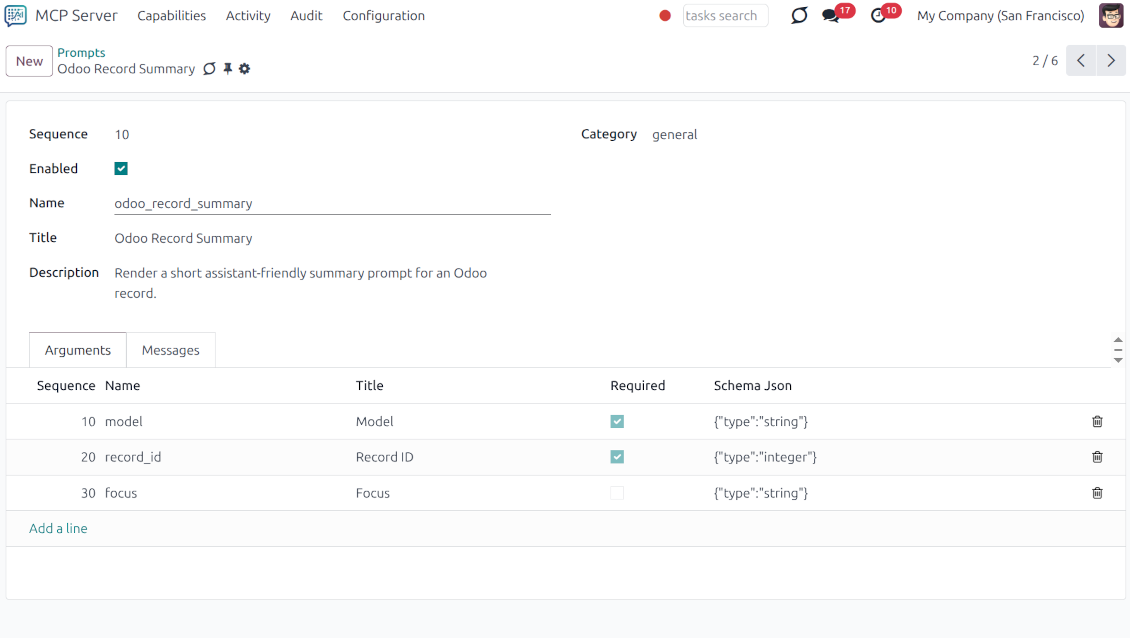Viewport: 1130px width, 638px height.
Task: Delete the focus argument via its trash icon
Action: point(1097,492)
